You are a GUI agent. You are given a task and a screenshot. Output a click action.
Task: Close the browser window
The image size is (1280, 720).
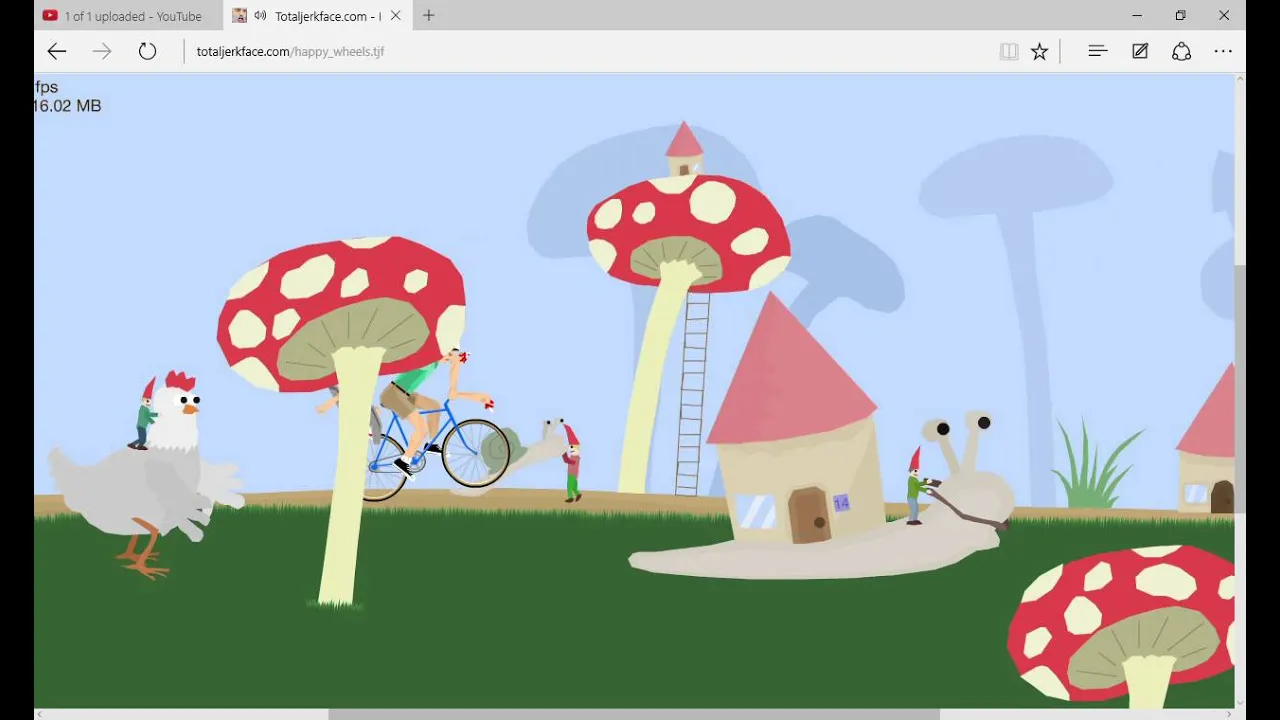[x=1224, y=16]
